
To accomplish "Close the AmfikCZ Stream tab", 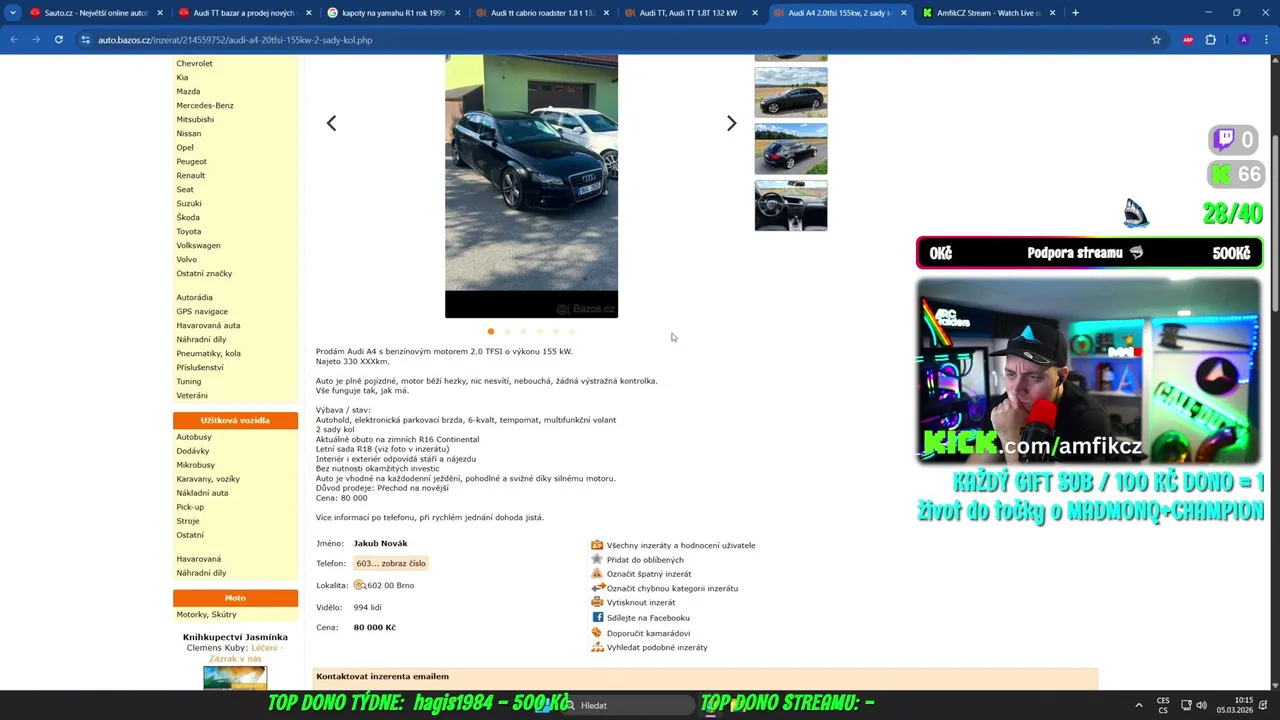I will pyautogui.click(x=1052, y=13).
